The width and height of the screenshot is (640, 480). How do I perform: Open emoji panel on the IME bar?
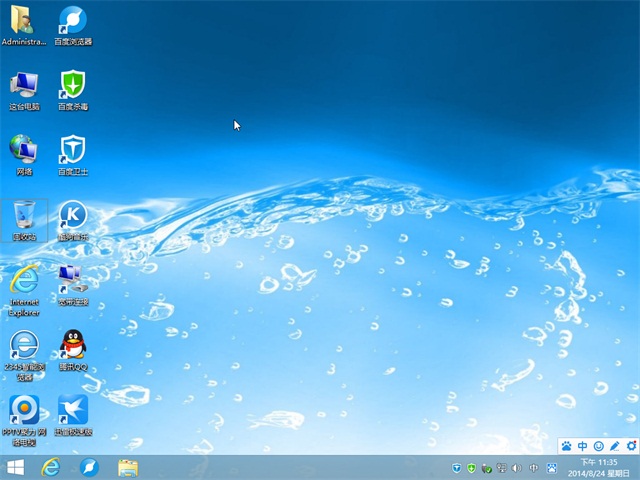[598, 445]
